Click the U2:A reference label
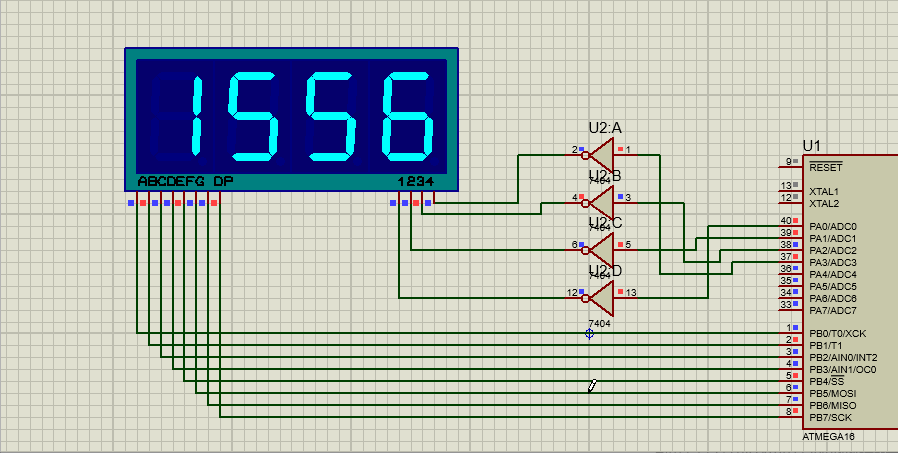The height and width of the screenshot is (453, 898). coord(605,128)
